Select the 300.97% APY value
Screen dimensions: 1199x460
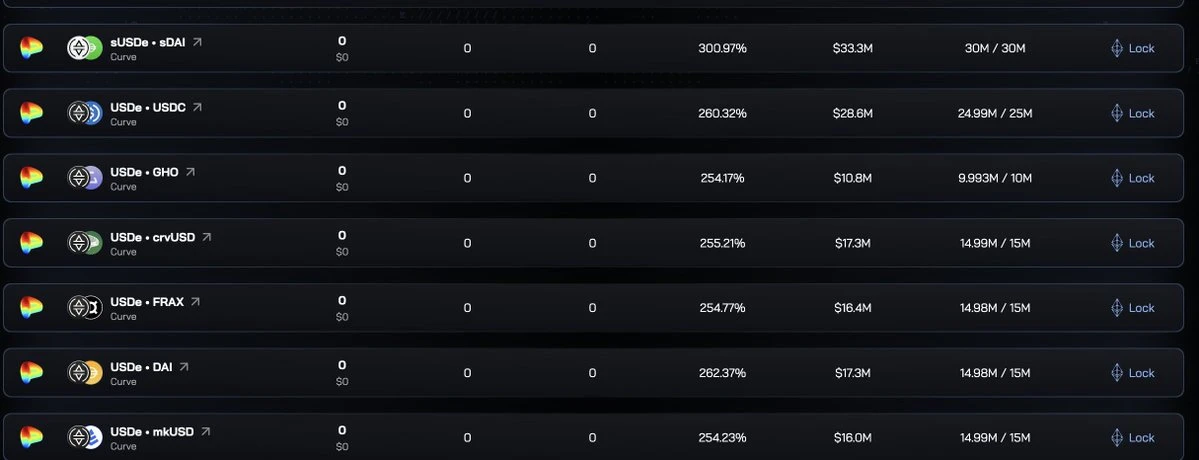[722, 48]
